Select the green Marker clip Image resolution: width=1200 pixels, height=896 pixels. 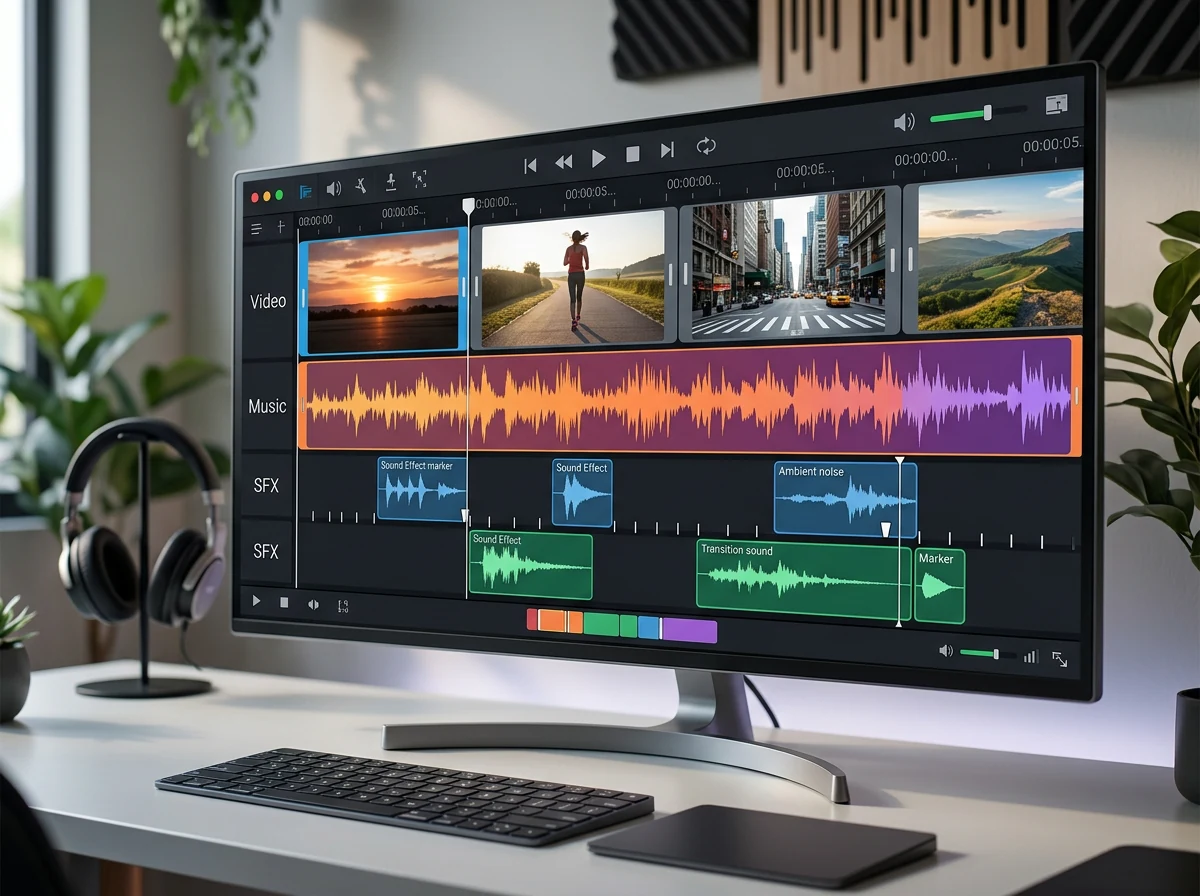[940, 585]
